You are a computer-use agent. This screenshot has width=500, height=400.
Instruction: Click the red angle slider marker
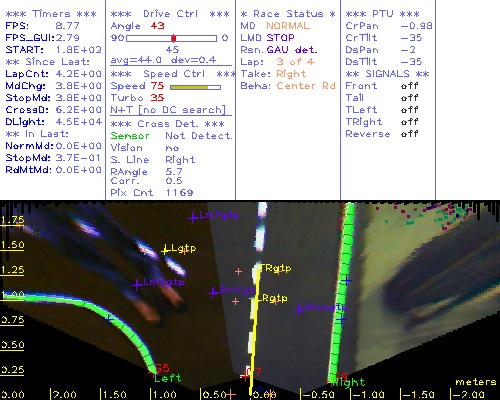(x=174, y=38)
